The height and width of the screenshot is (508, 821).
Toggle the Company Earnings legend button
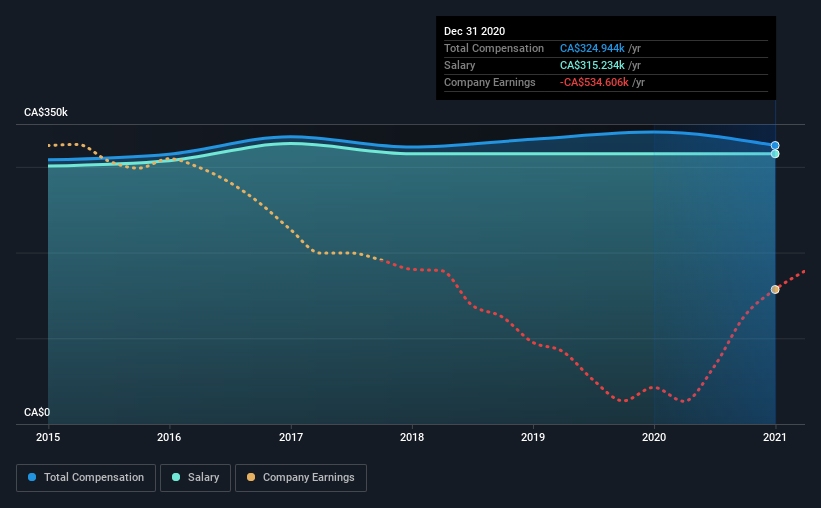coord(301,478)
